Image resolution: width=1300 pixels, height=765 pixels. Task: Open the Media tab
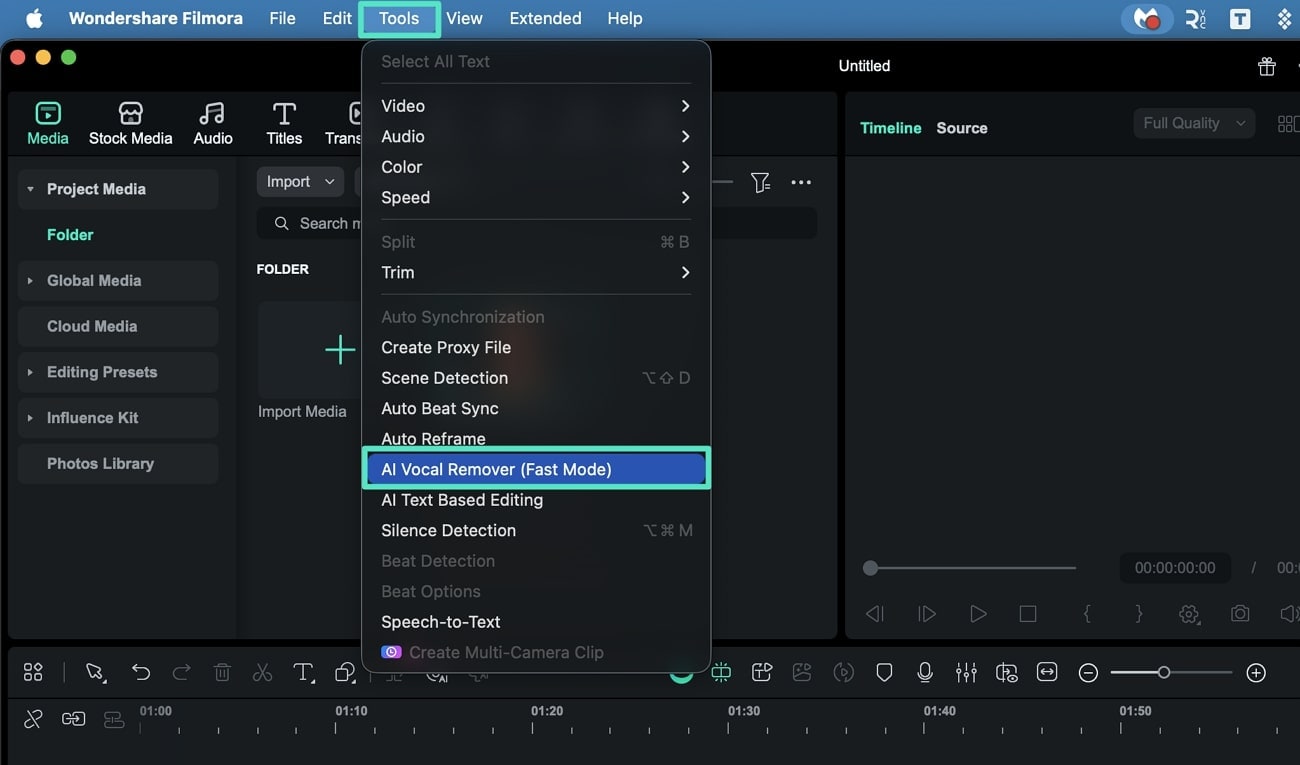[47, 124]
